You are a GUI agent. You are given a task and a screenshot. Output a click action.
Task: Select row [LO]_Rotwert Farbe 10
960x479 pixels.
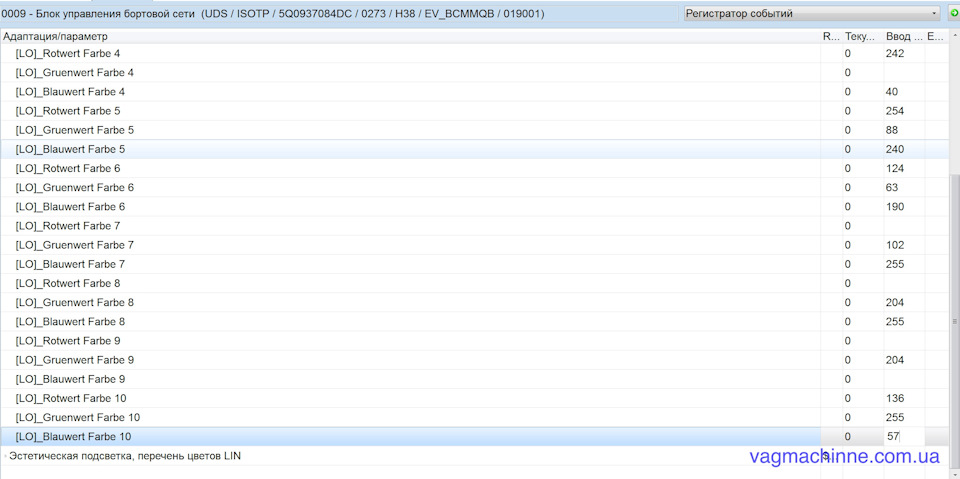[474, 398]
